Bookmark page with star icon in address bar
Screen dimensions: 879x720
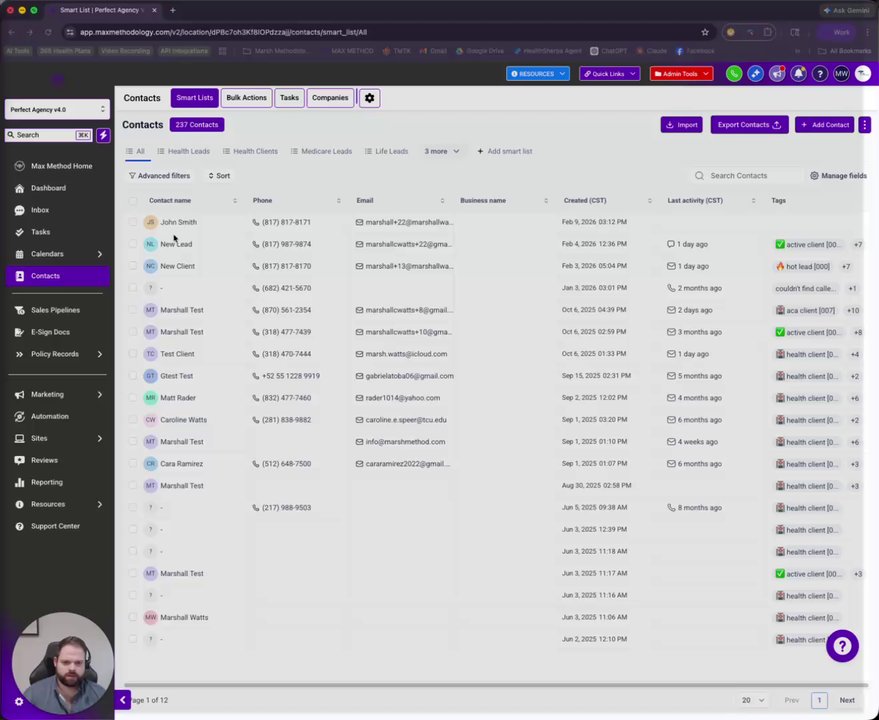coord(705,33)
